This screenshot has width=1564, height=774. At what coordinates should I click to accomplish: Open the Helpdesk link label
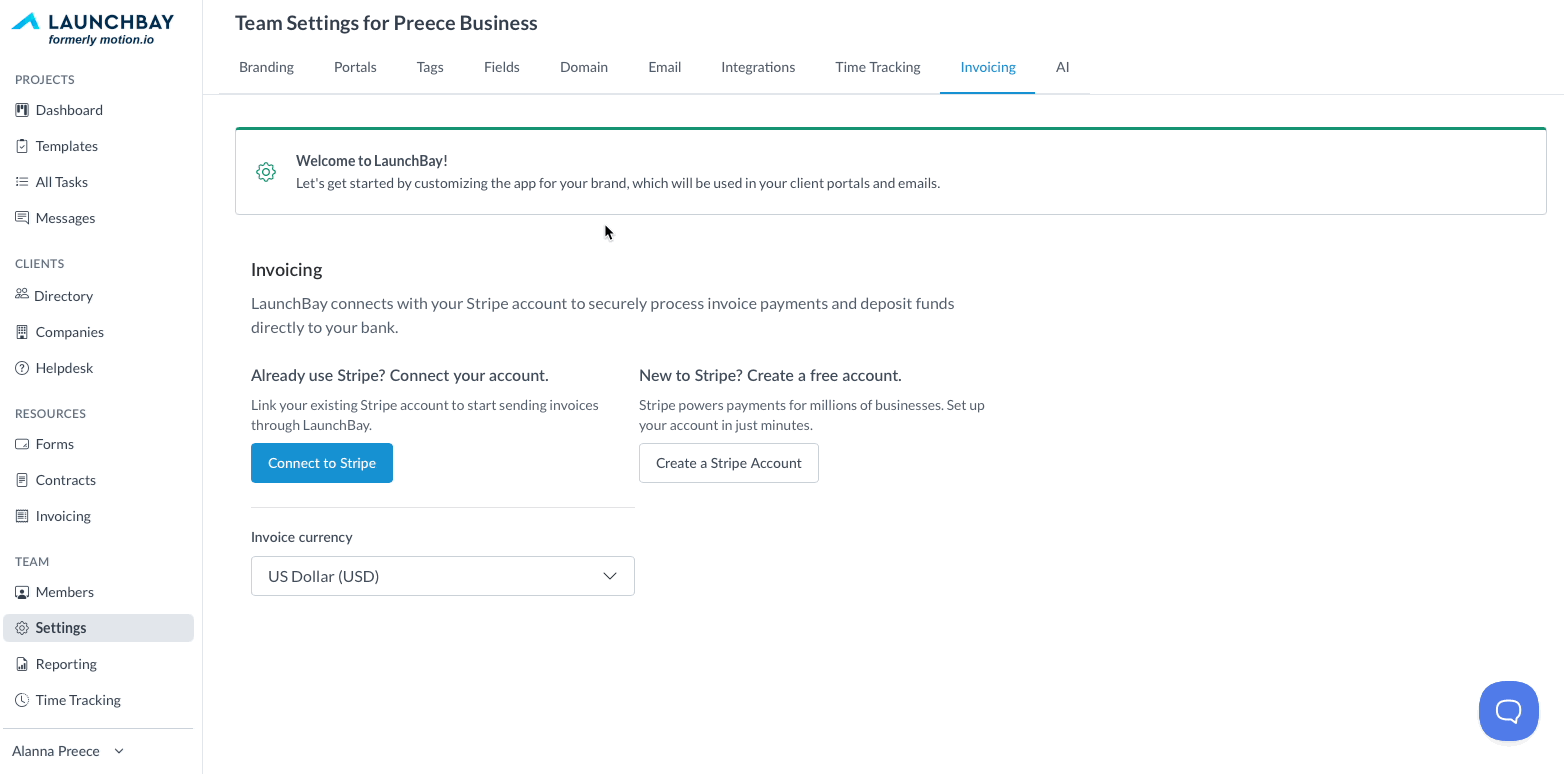(x=65, y=368)
